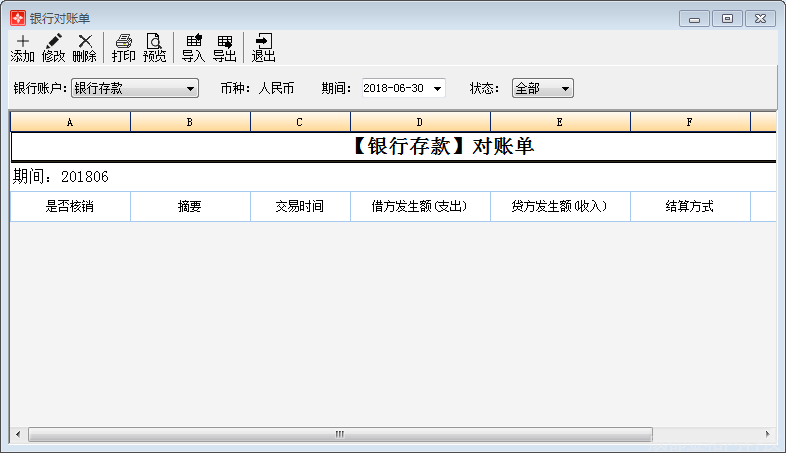Open the 期间 date dropdown

pyautogui.click(x=437, y=89)
